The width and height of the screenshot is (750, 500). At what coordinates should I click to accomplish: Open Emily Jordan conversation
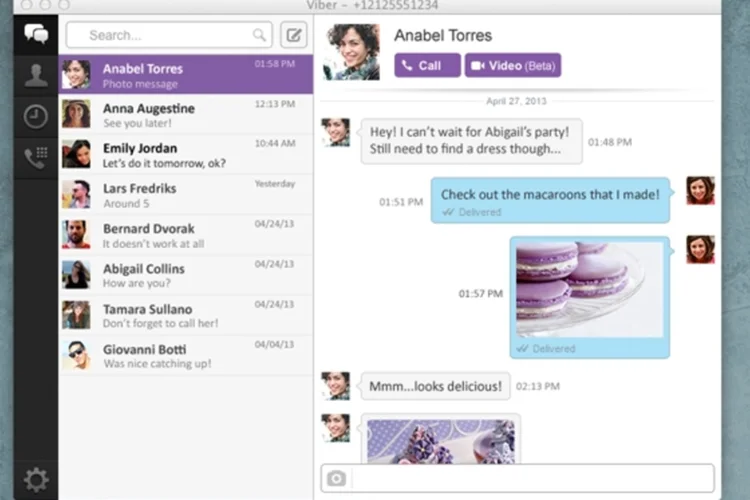(x=186, y=155)
